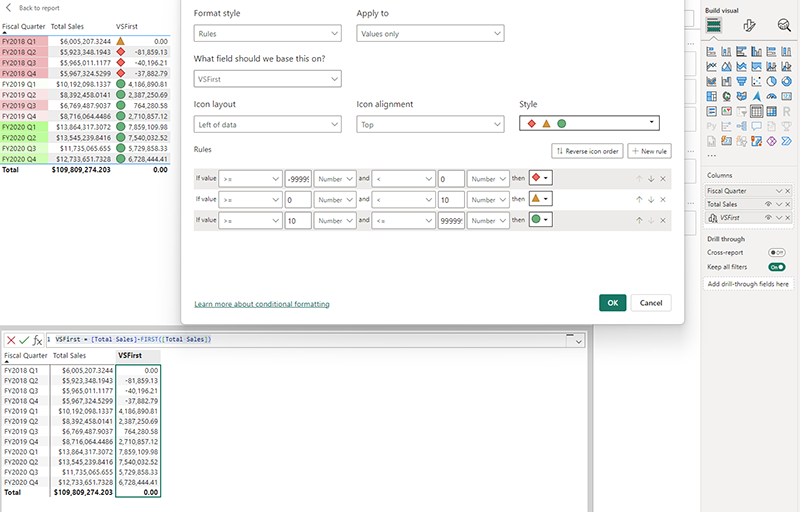
Task: Open Fiscal Quarter field options chevron
Action: click(x=779, y=191)
